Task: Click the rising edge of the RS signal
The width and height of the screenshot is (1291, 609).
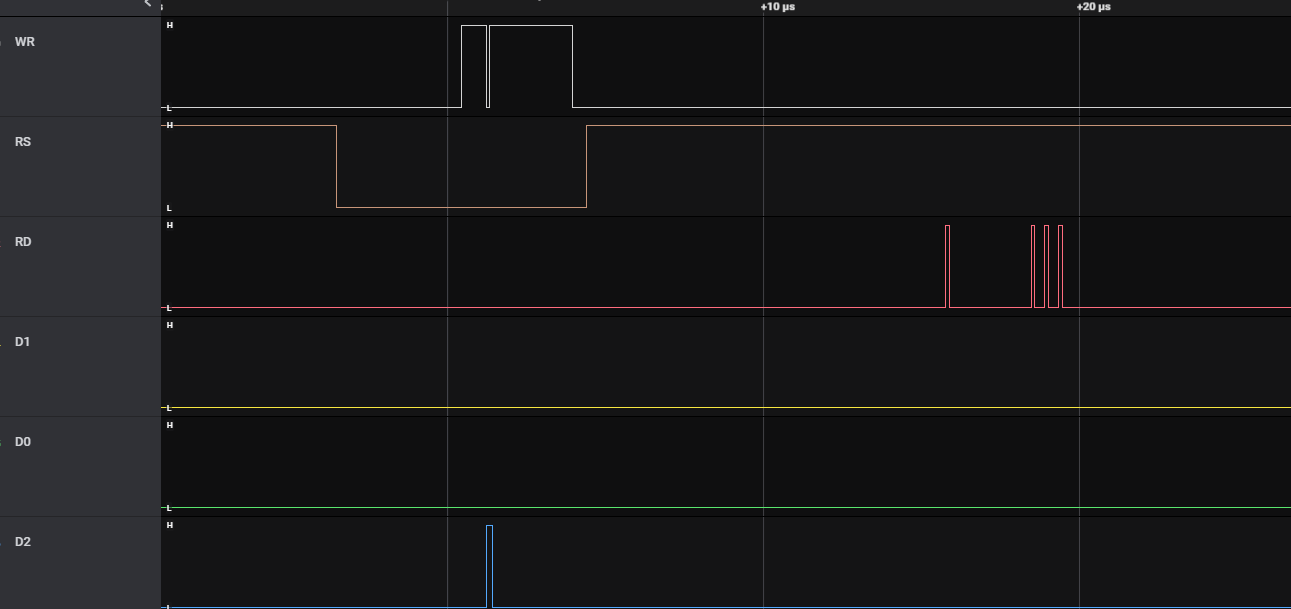Action: pos(586,165)
